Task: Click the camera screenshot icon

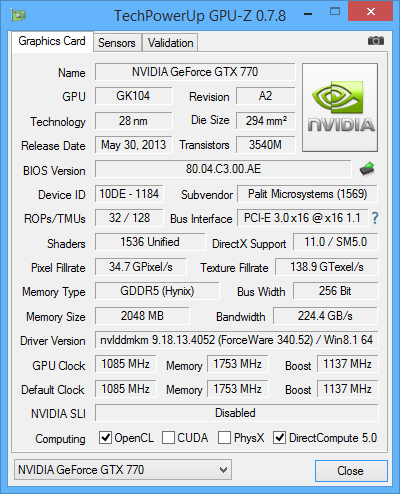Action: tap(376, 41)
